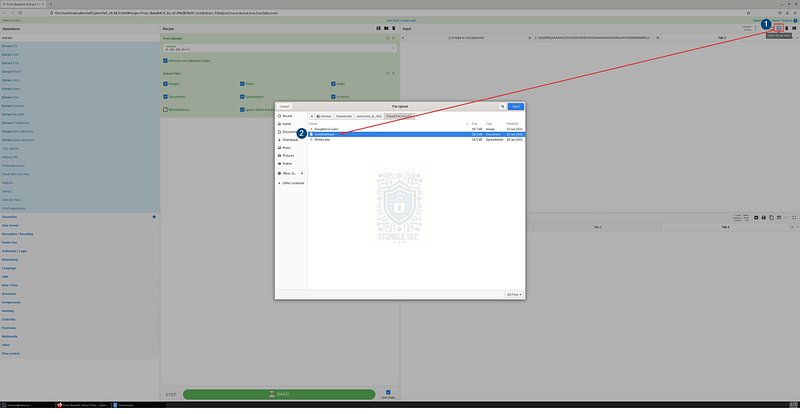Toggle Remove non-alphabet chars checkbox

click(x=165, y=61)
